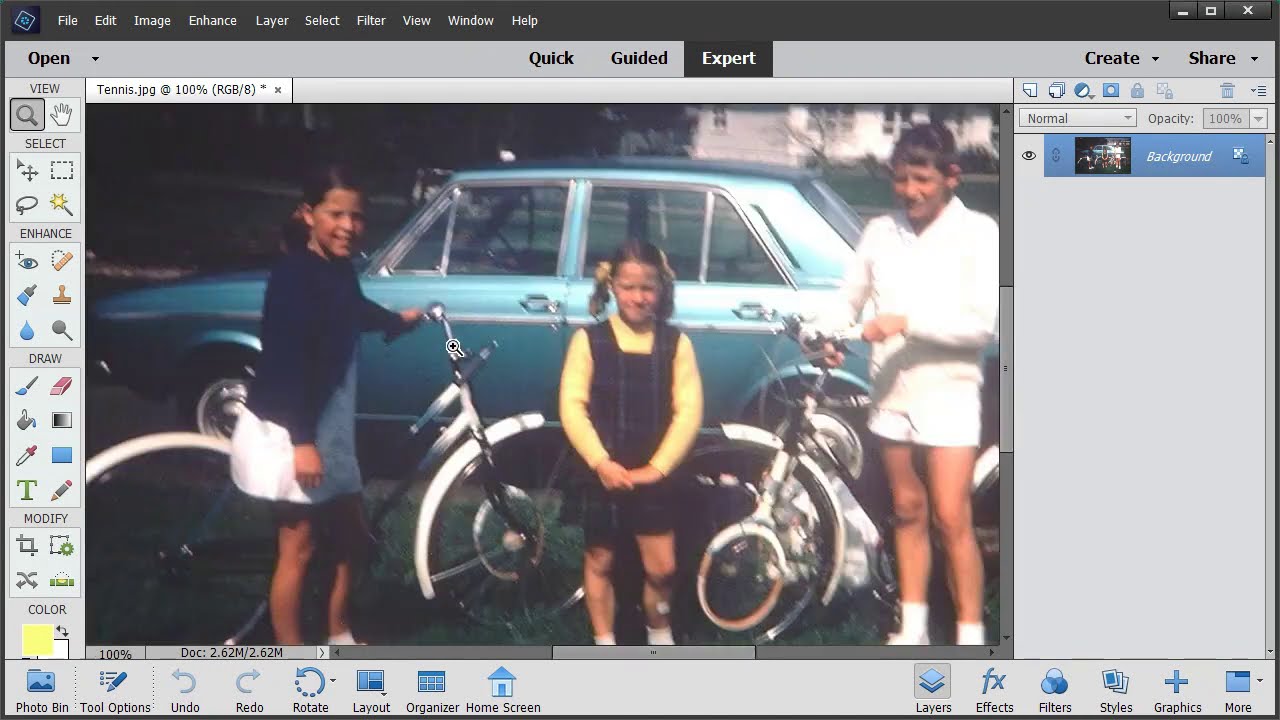Click the Opacity 100% value field
1280x720 pixels.
click(1225, 118)
